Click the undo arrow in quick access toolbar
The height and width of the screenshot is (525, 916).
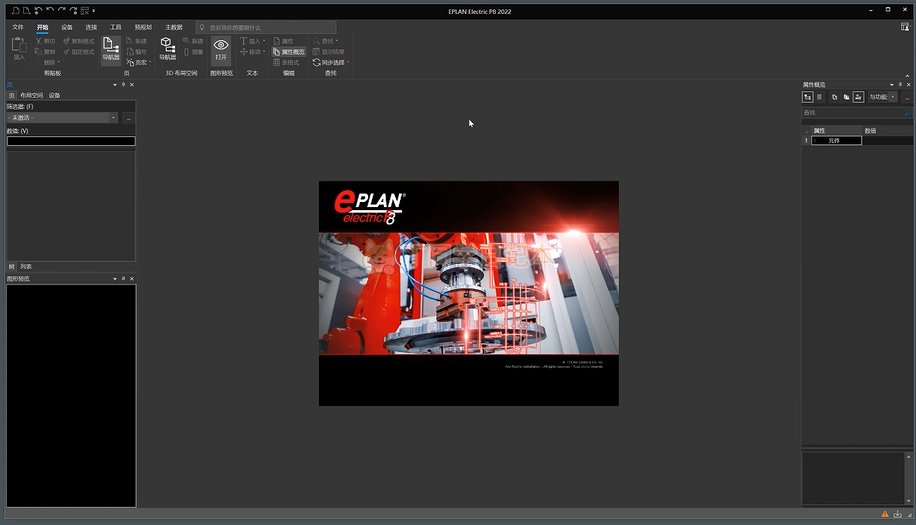pos(50,10)
